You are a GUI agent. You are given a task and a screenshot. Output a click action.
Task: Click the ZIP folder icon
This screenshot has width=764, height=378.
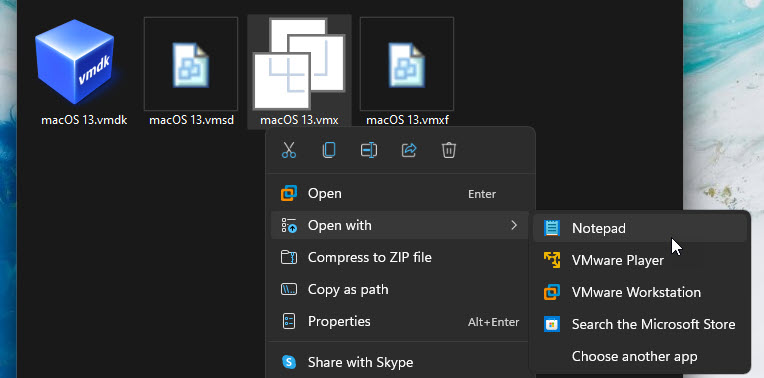point(289,257)
